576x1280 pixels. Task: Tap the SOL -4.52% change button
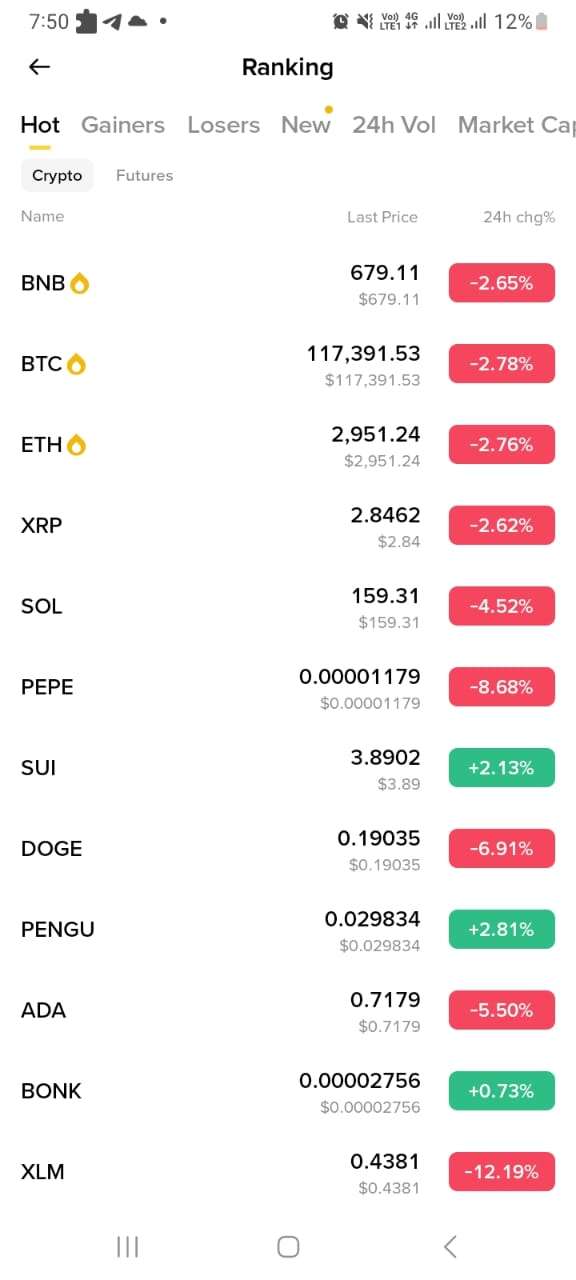[501, 607]
